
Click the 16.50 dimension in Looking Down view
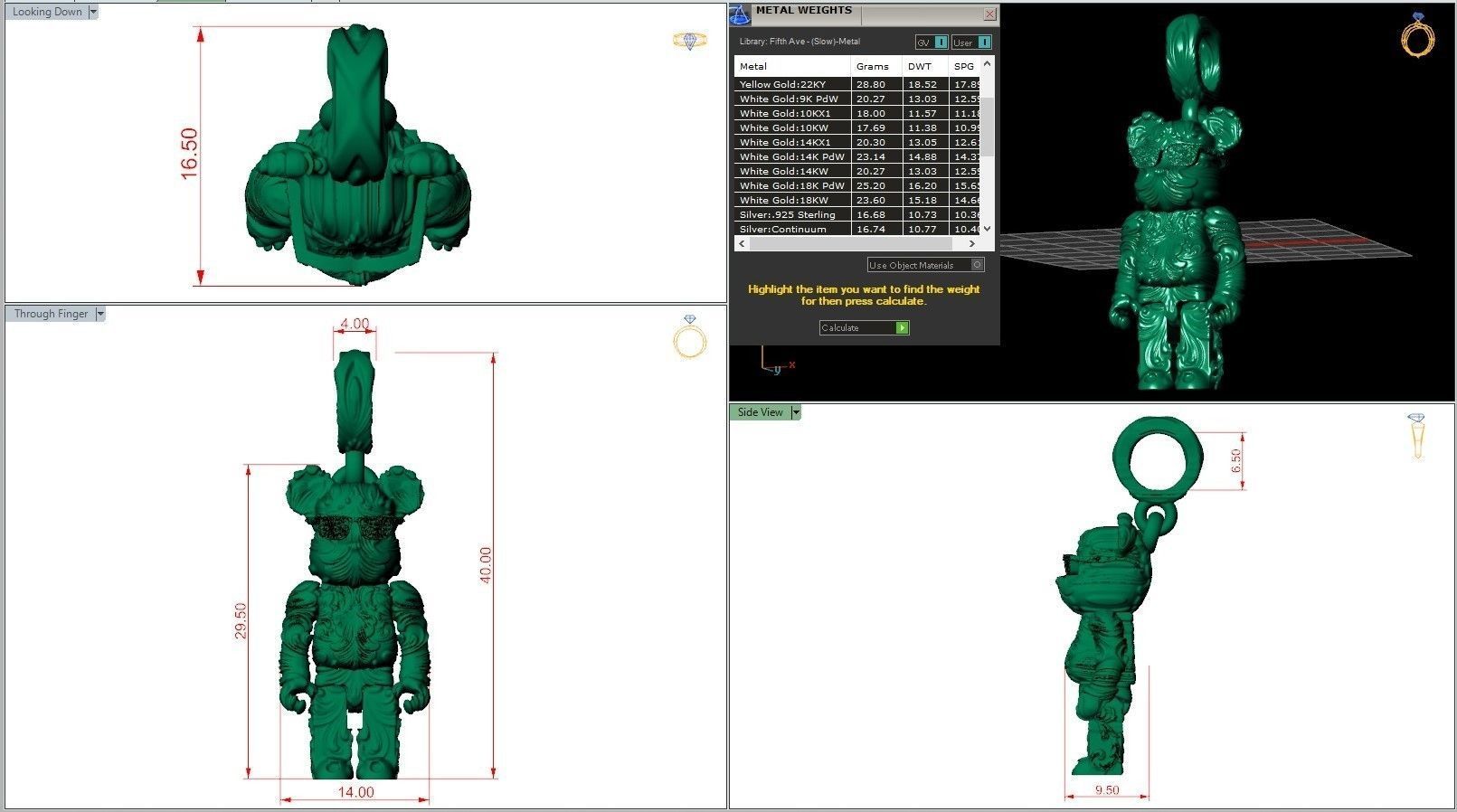pos(188,153)
